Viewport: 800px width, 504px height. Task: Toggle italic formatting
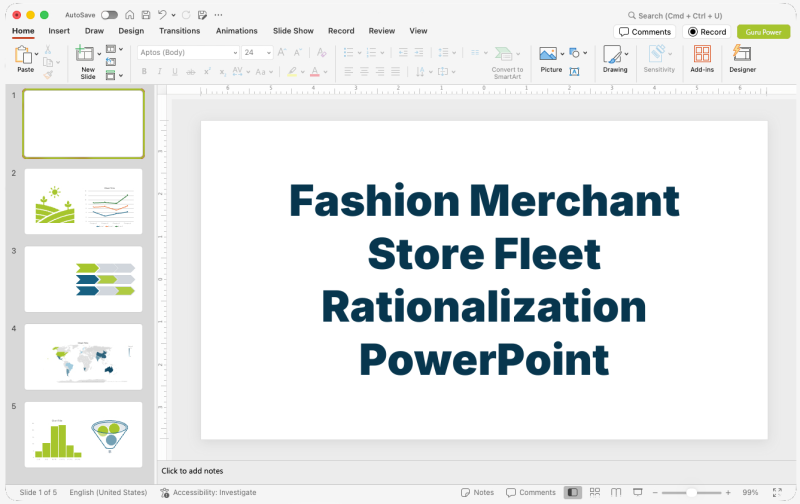coord(160,72)
